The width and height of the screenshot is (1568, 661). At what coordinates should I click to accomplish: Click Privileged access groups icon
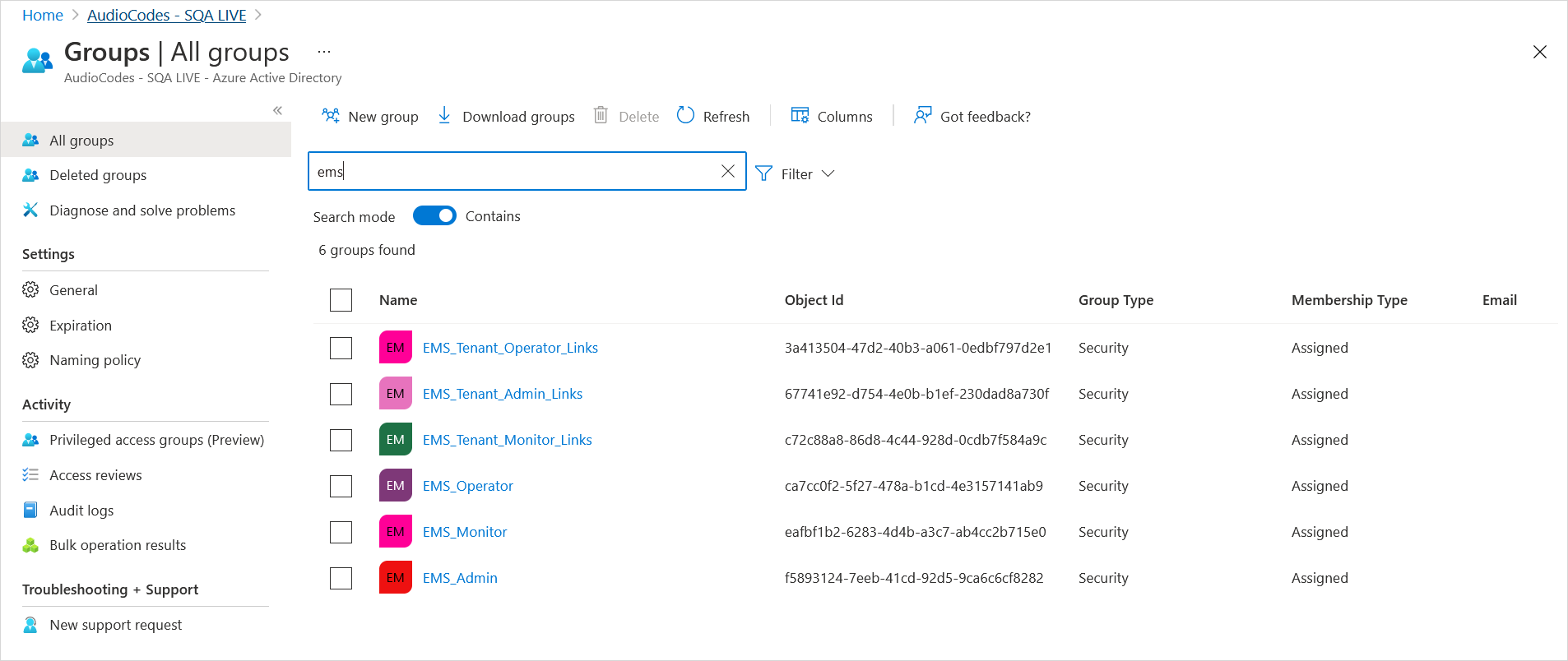[30, 440]
